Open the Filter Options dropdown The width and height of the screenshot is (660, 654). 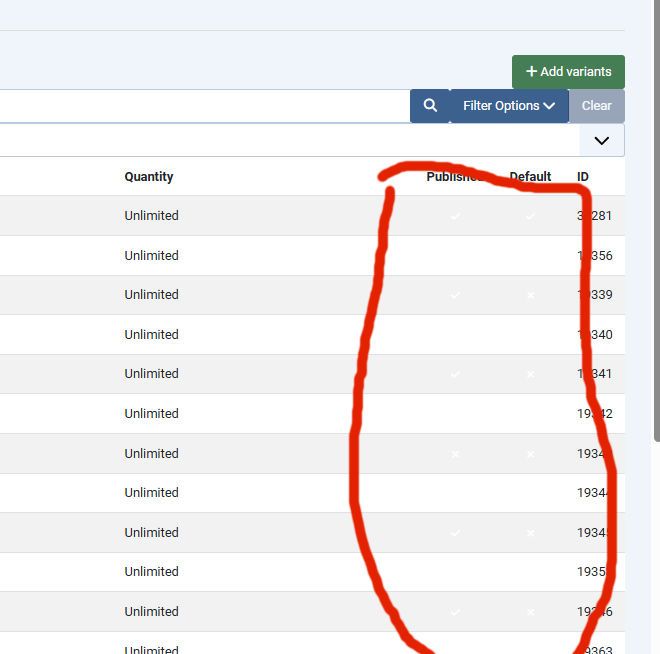pos(509,106)
